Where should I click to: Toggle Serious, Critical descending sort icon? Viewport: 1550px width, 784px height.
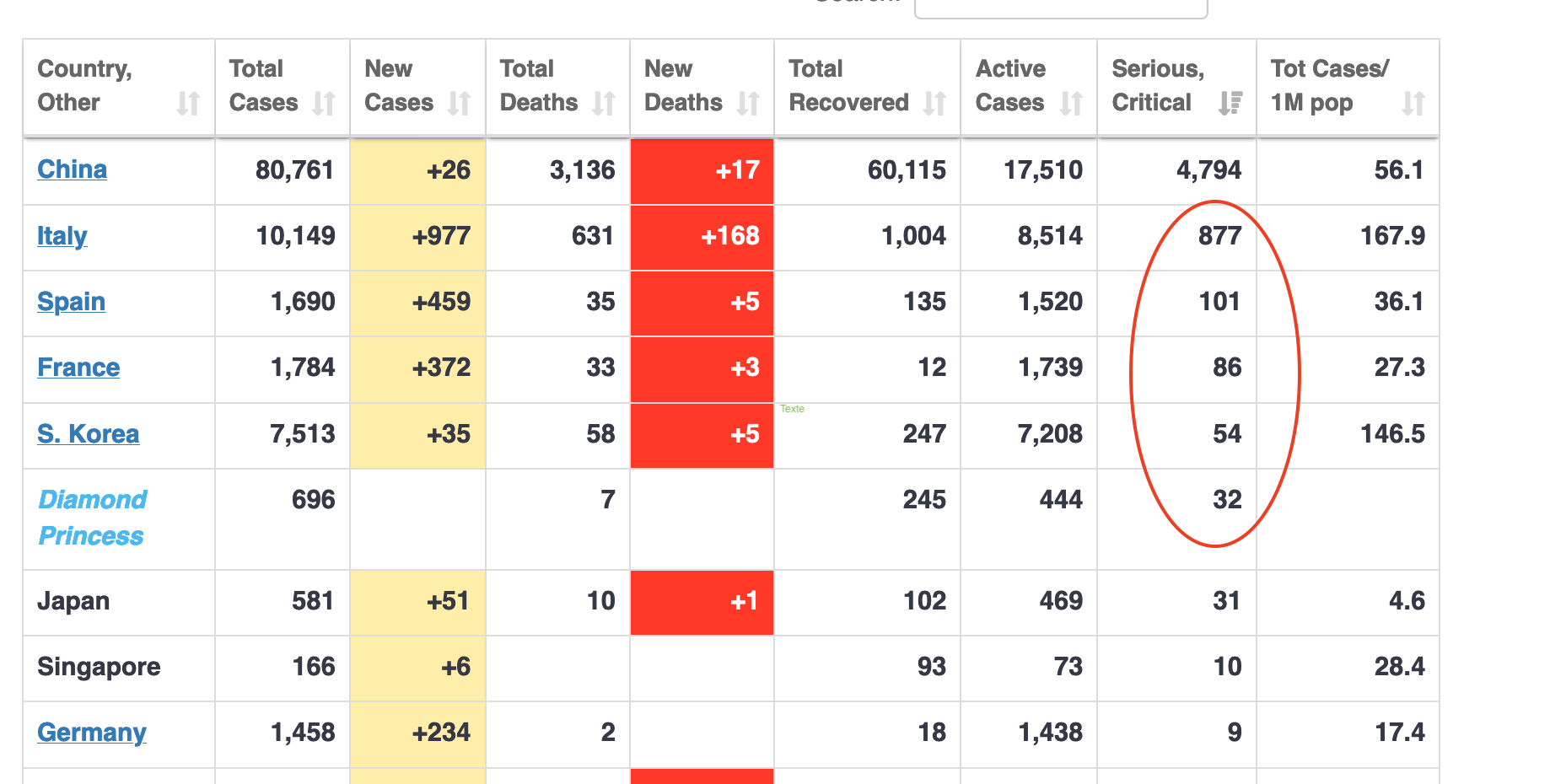pyautogui.click(x=1230, y=104)
